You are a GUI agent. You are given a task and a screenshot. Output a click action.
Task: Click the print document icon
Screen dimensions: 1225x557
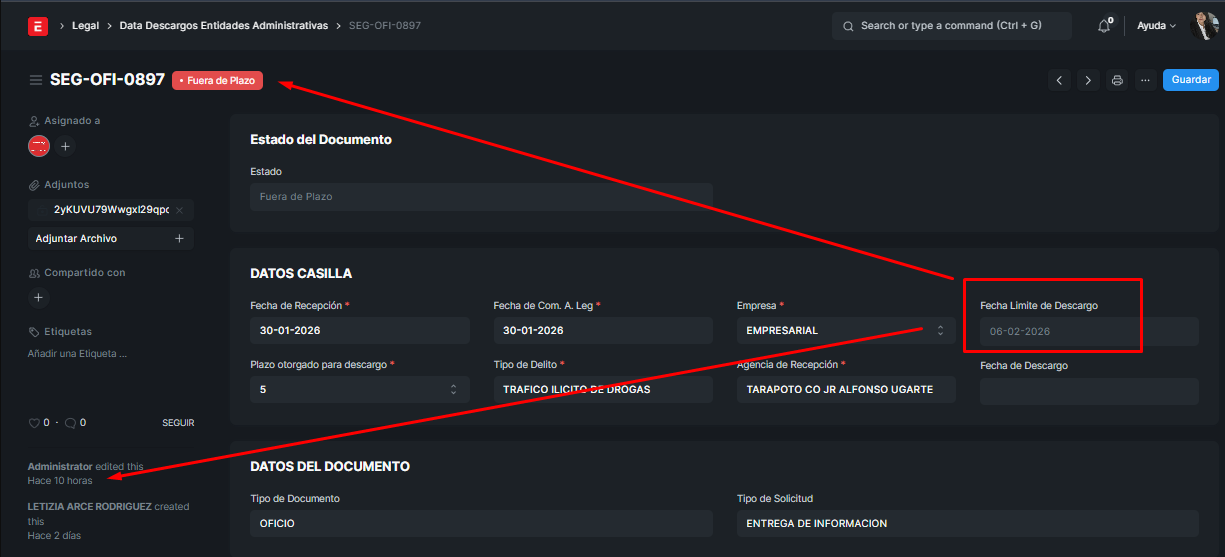1117,80
